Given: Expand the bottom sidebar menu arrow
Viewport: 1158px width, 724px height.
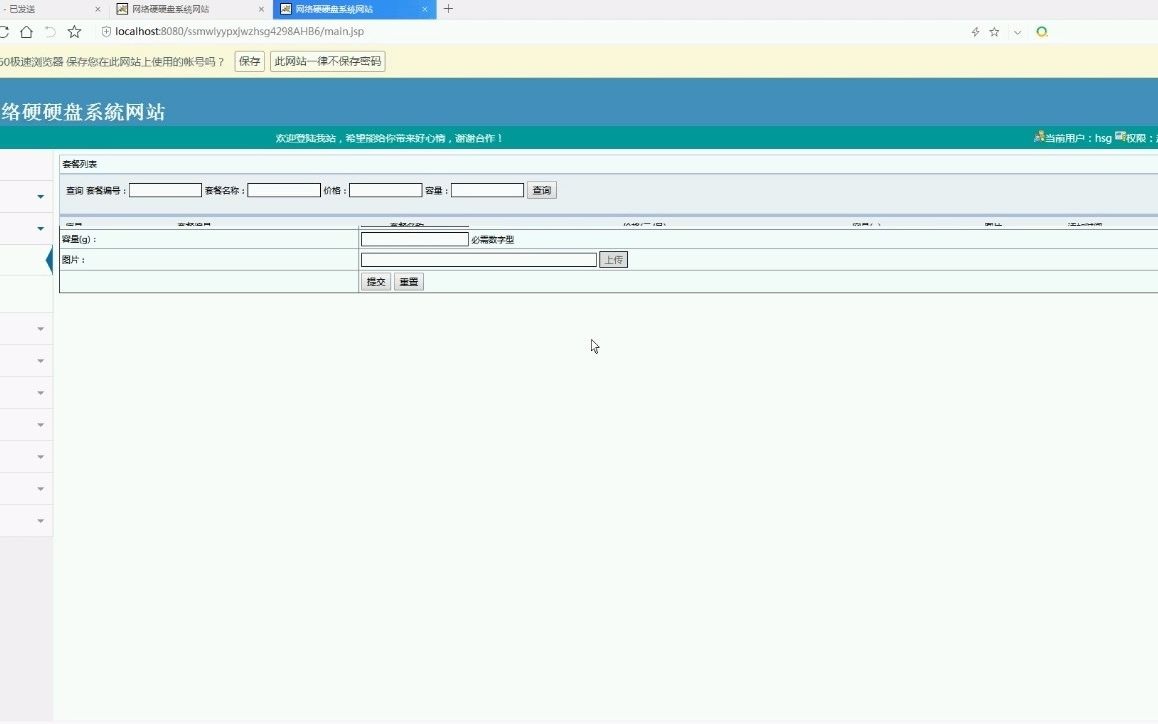Looking at the screenshot, I should (40, 520).
